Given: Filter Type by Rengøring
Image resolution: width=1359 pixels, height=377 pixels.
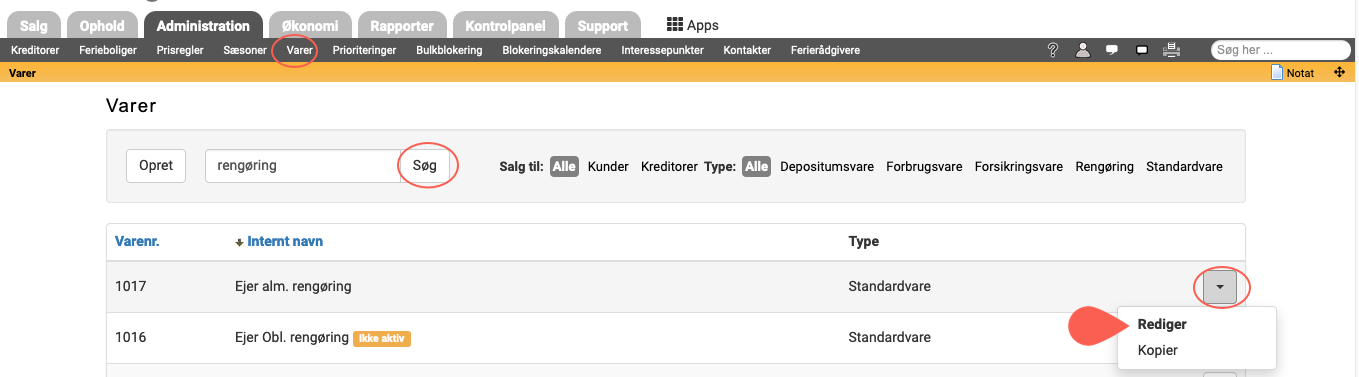Looking at the screenshot, I should click(1104, 167).
